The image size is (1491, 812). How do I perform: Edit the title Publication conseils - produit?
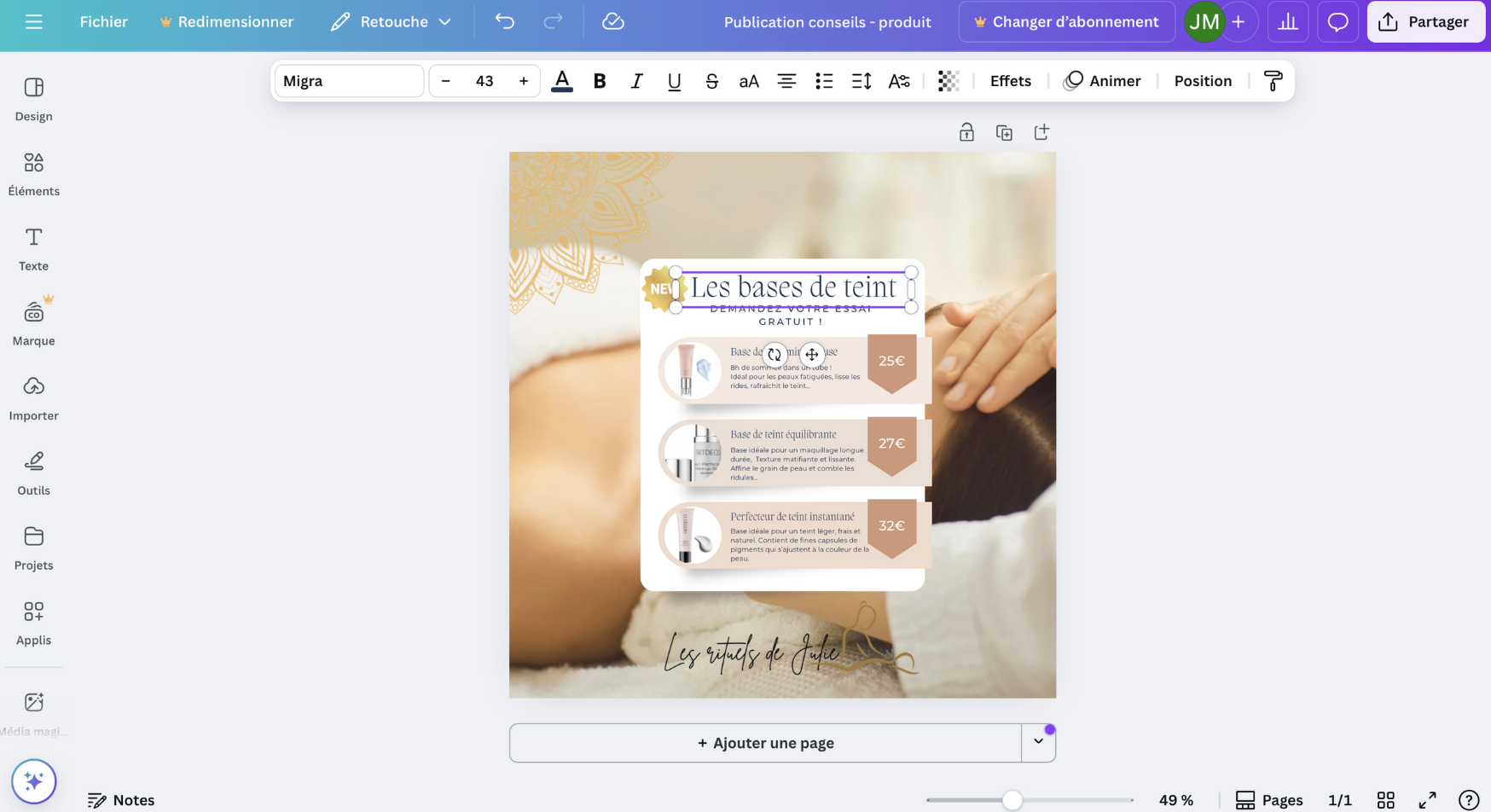tap(827, 22)
